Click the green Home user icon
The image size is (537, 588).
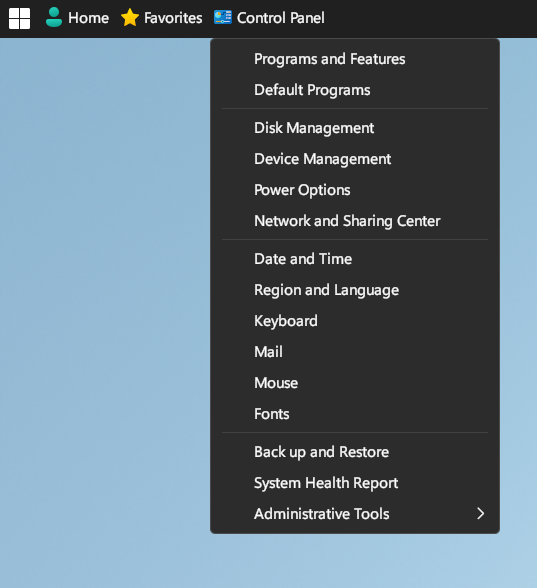pyautogui.click(x=54, y=17)
